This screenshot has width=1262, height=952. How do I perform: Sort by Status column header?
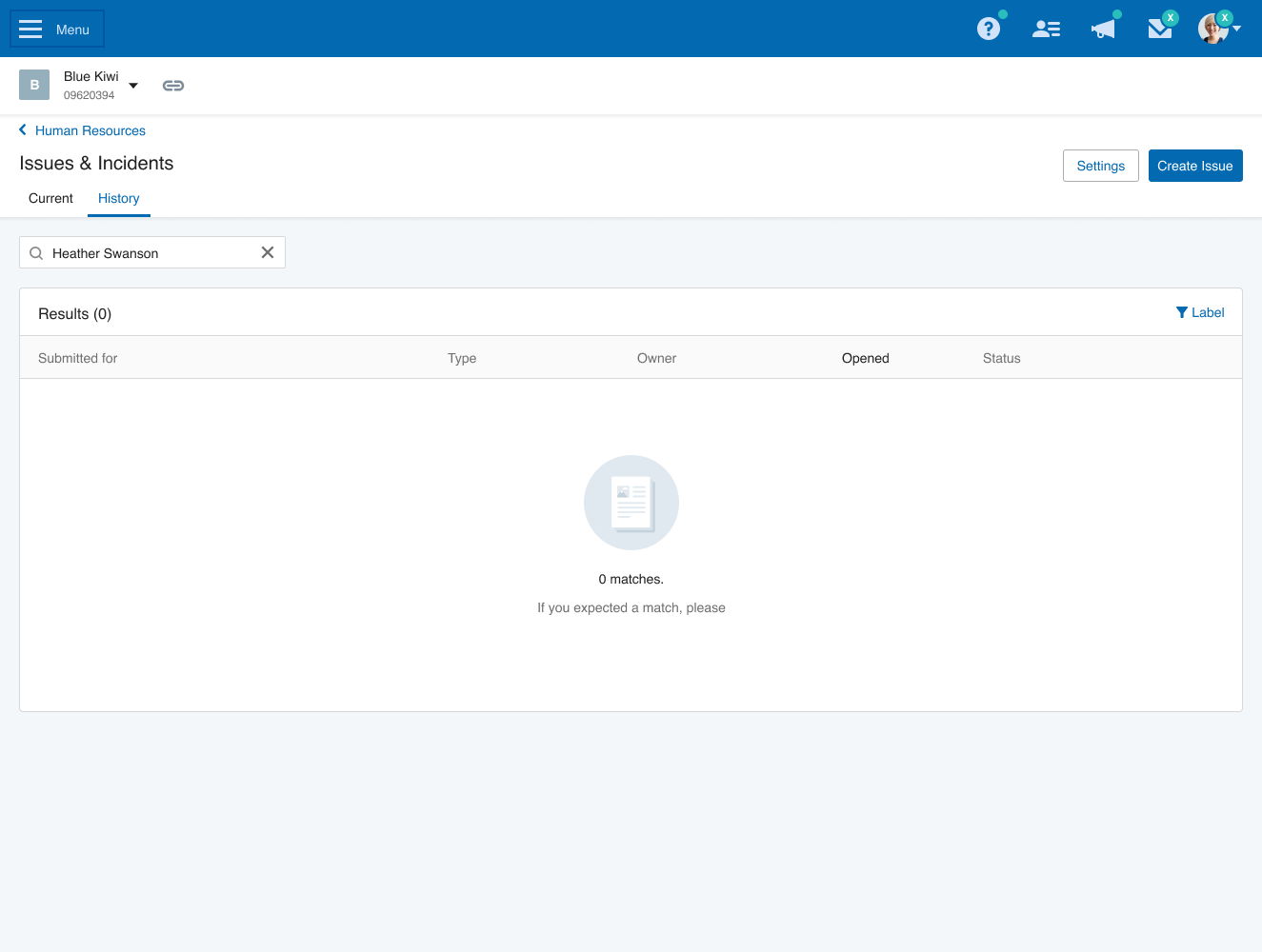click(1002, 358)
